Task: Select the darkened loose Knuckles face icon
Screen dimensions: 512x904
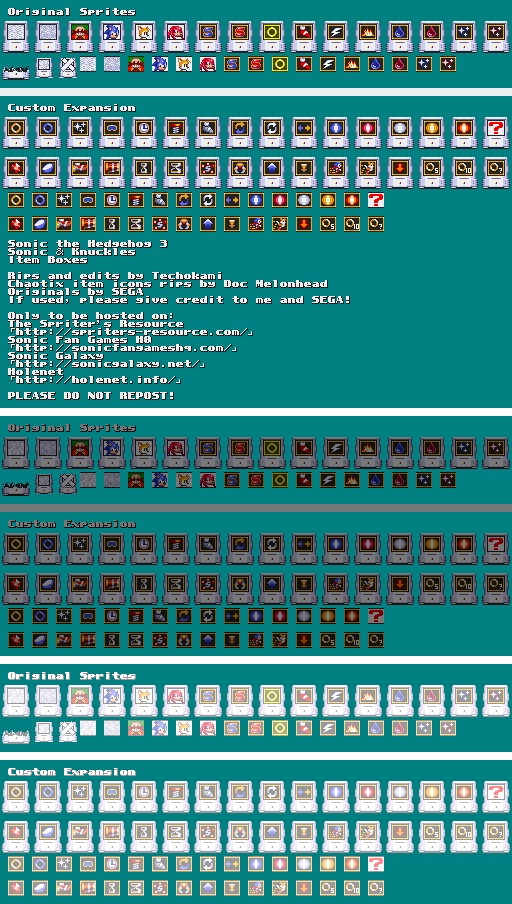Action: click(x=208, y=480)
